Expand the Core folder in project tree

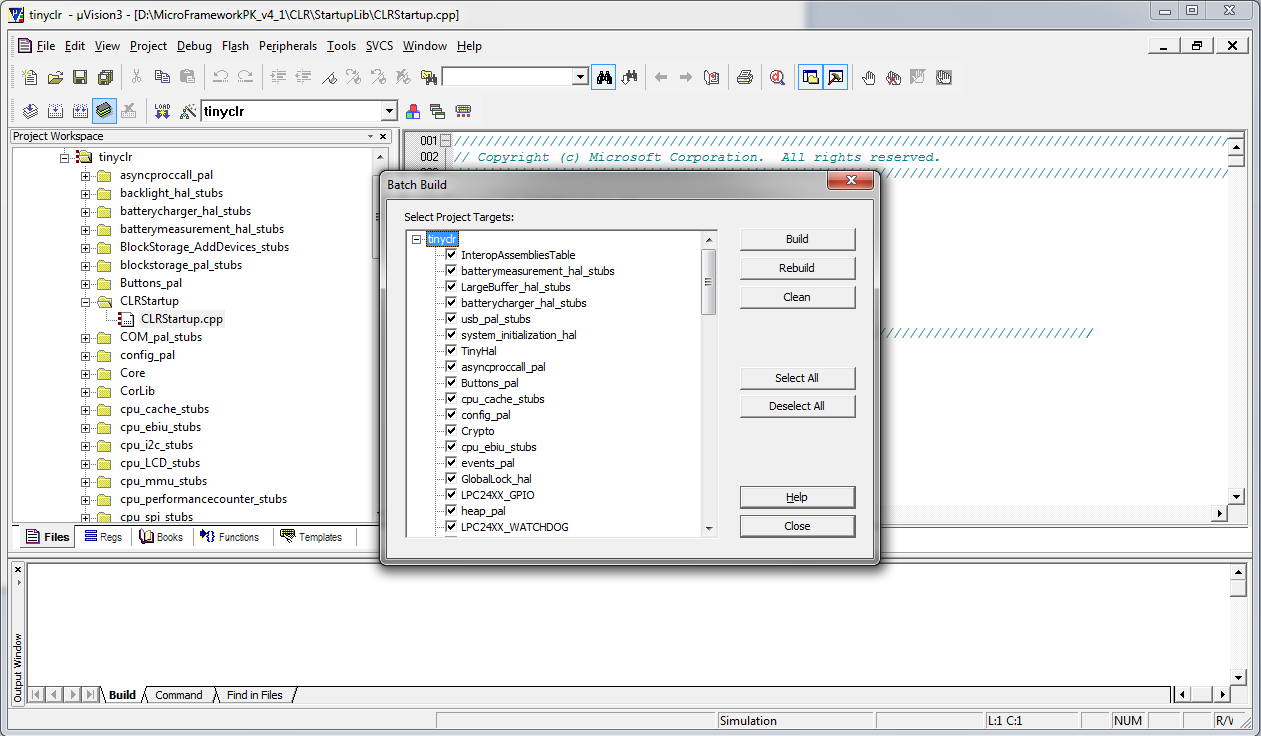point(86,373)
